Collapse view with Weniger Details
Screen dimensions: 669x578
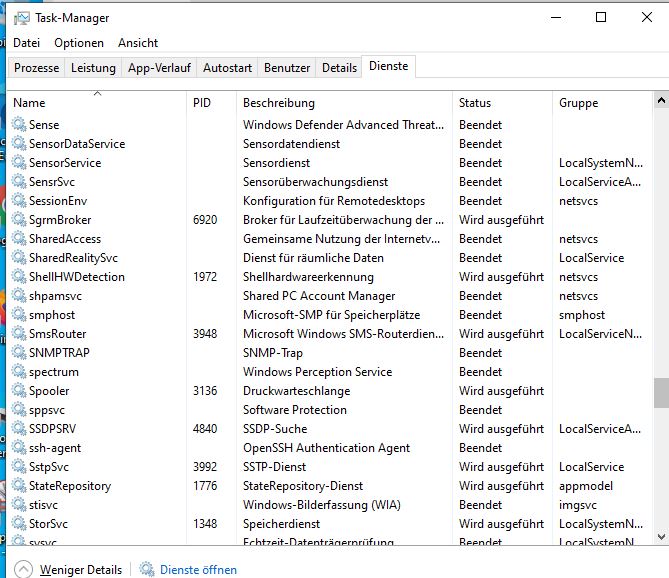point(68,569)
